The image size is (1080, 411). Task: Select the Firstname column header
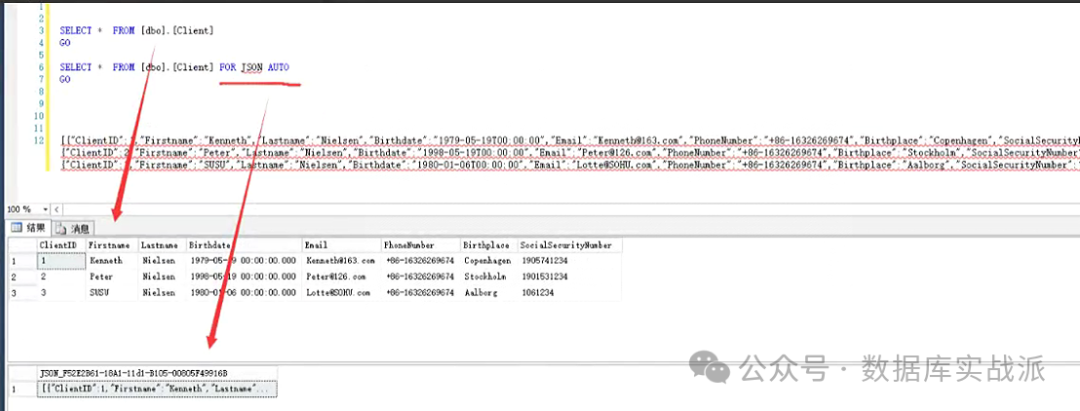pos(110,244)
